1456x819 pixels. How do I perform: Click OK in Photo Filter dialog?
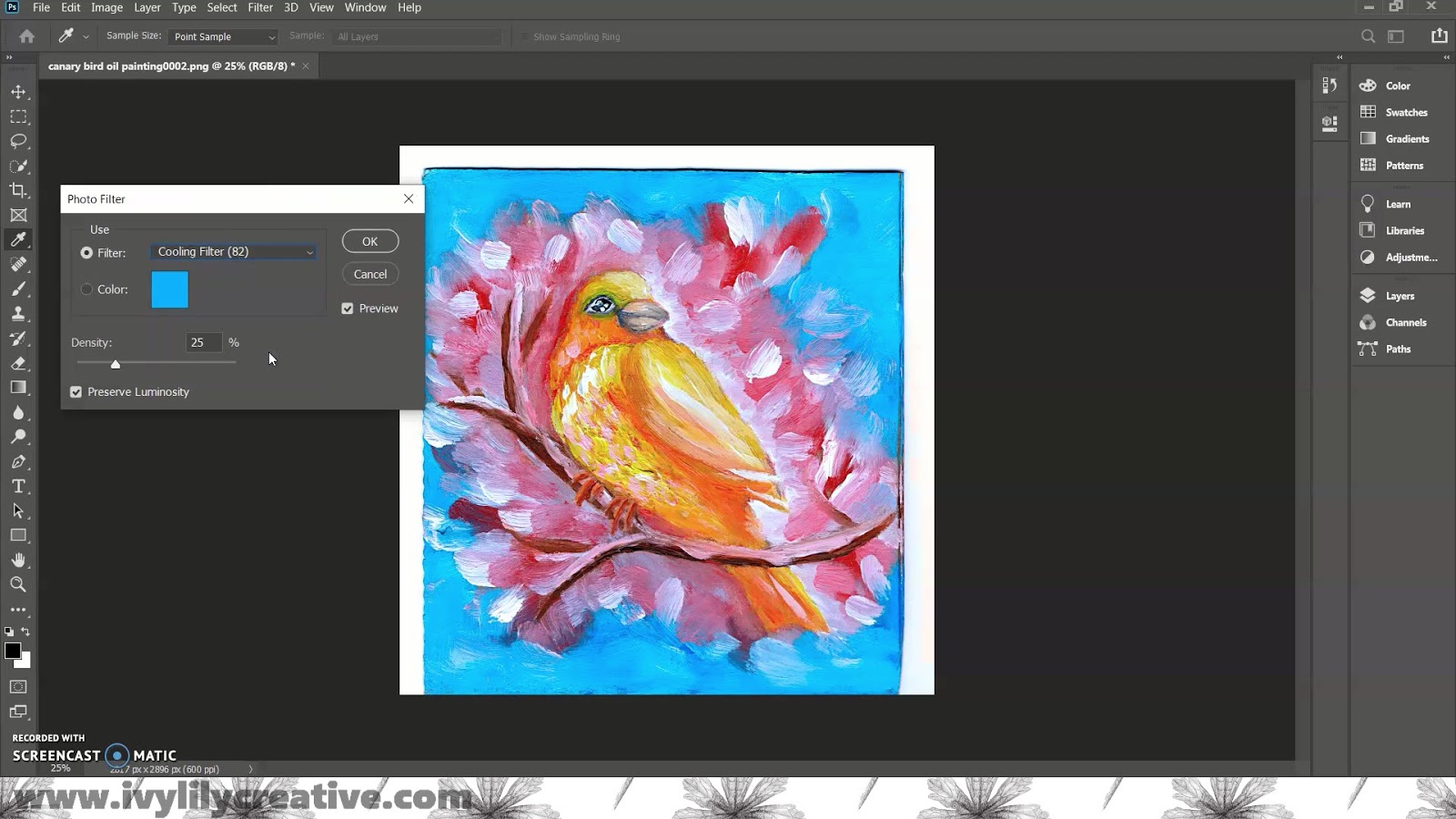tap(370, 241)
